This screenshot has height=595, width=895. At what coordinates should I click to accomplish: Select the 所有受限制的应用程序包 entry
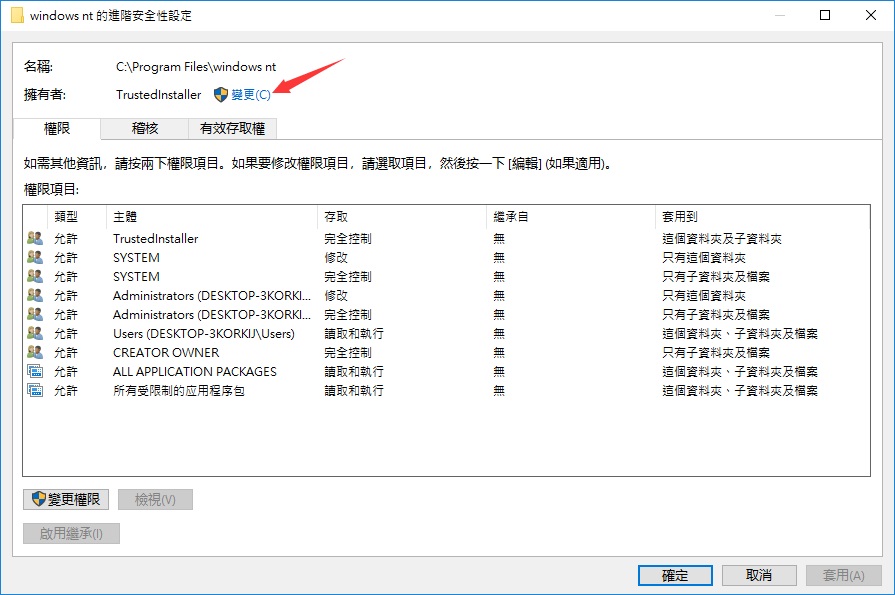[x=446, y=391]
